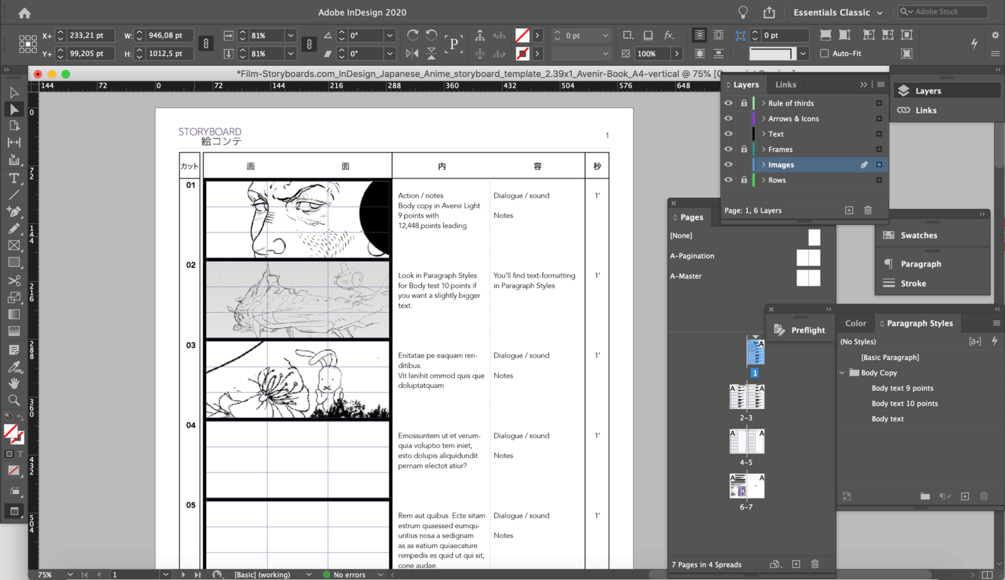Expand the Arrows & Icons layer

tap(763, 119)
